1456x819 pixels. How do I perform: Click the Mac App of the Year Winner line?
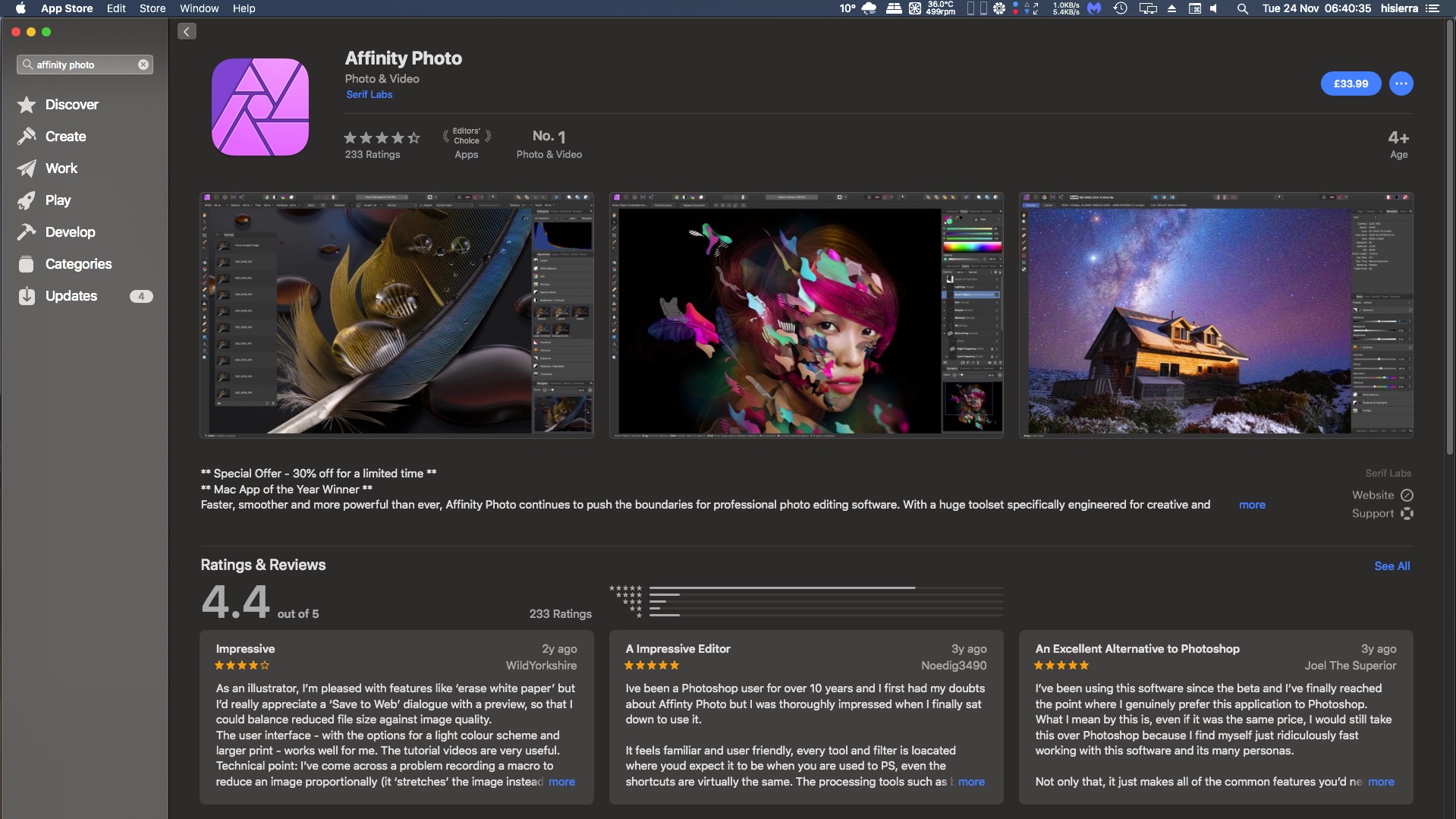point(286,490)
